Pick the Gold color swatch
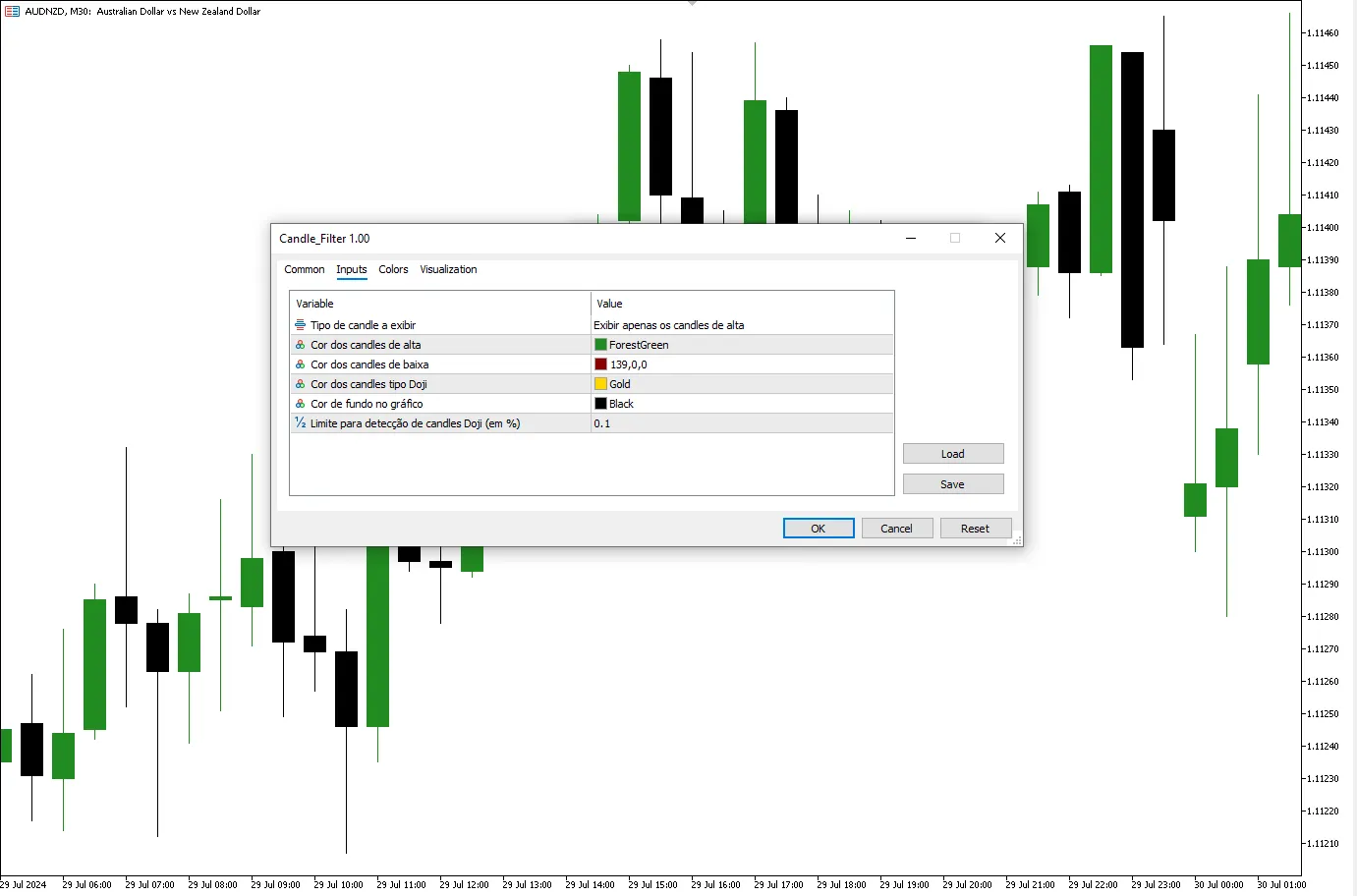Screen dimensions: 1357x896 click(600, 384)
